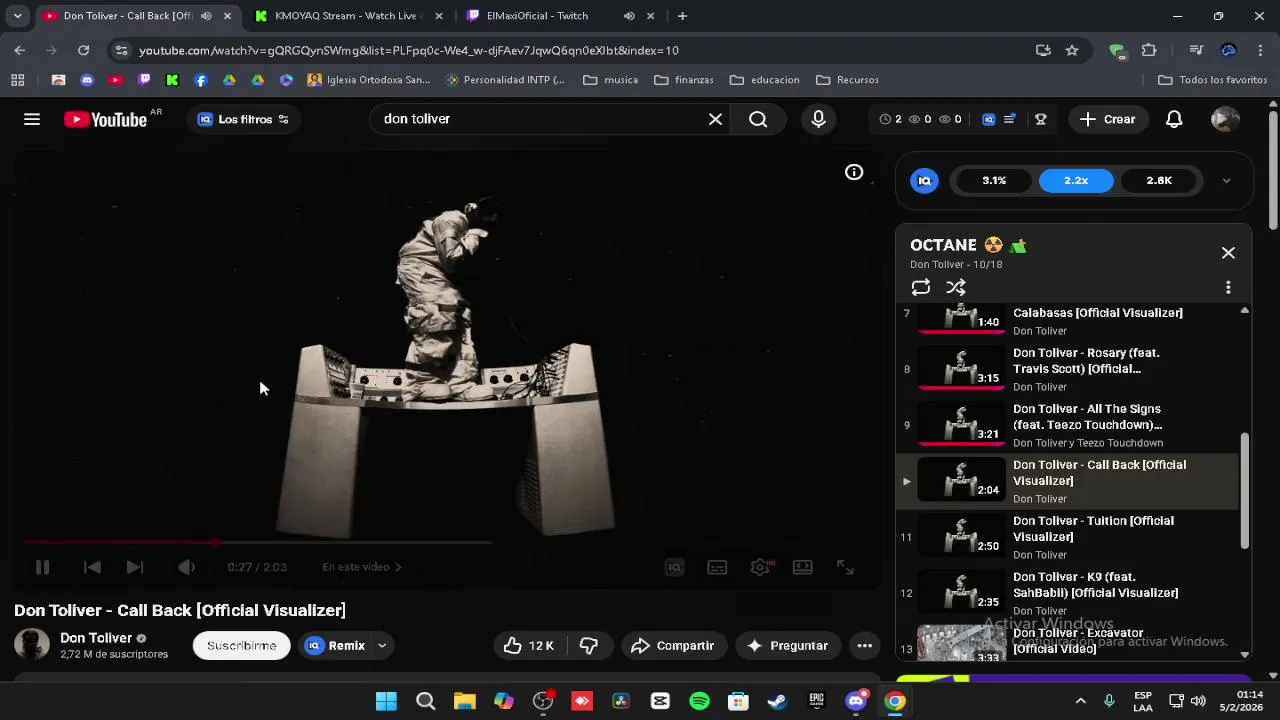Click the vidIQ logo in stats panel
The image size is (1280, 720).
tap(924, 181)
